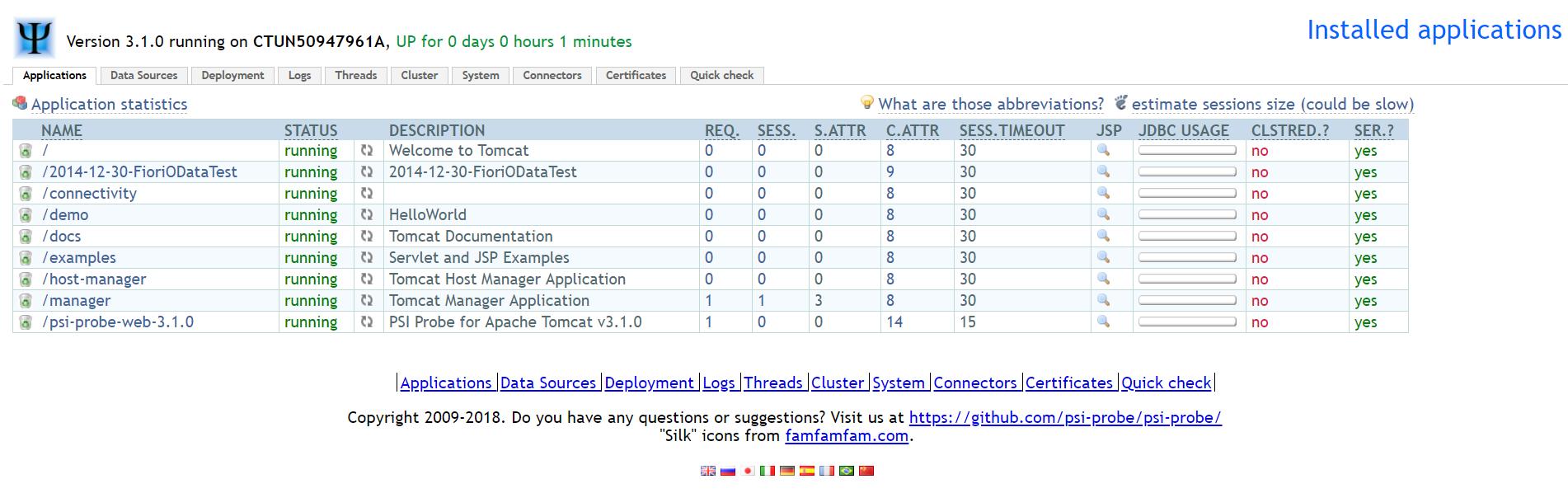Click context attribute count 14
Image resolution: width=1568 pixels, height=493 pixels.
coord(894,322)
